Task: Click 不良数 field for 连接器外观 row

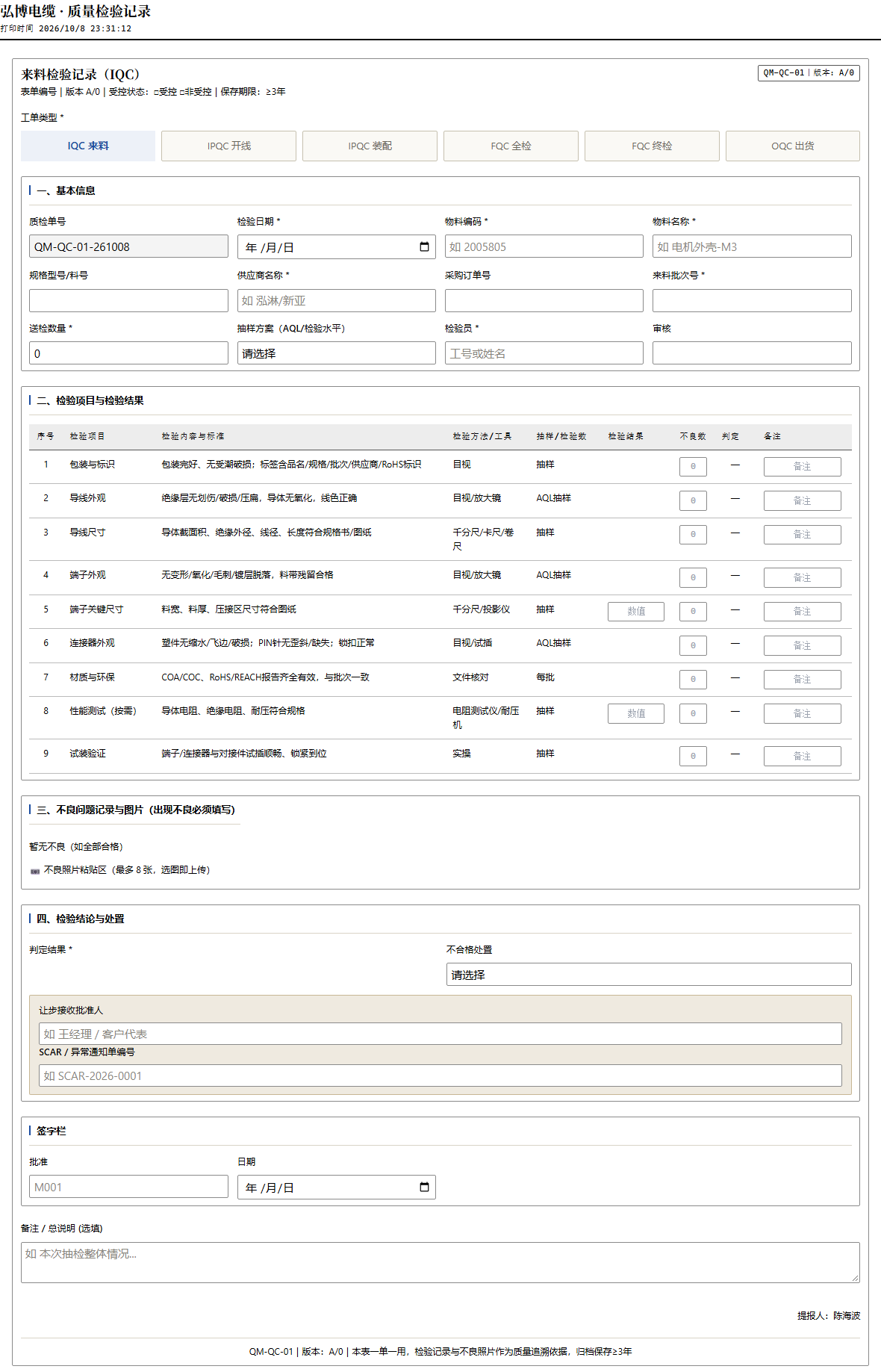Action: coord(693,645)
